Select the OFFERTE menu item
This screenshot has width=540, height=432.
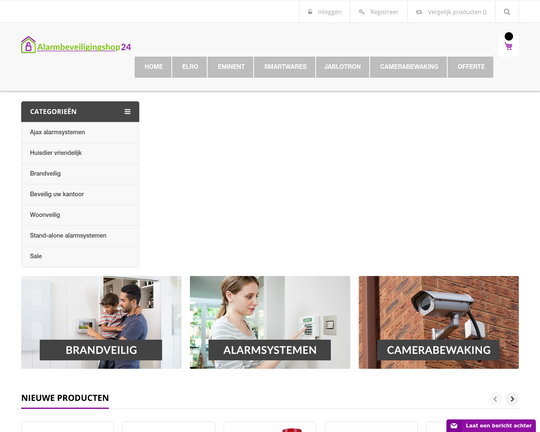pos(470,67)
